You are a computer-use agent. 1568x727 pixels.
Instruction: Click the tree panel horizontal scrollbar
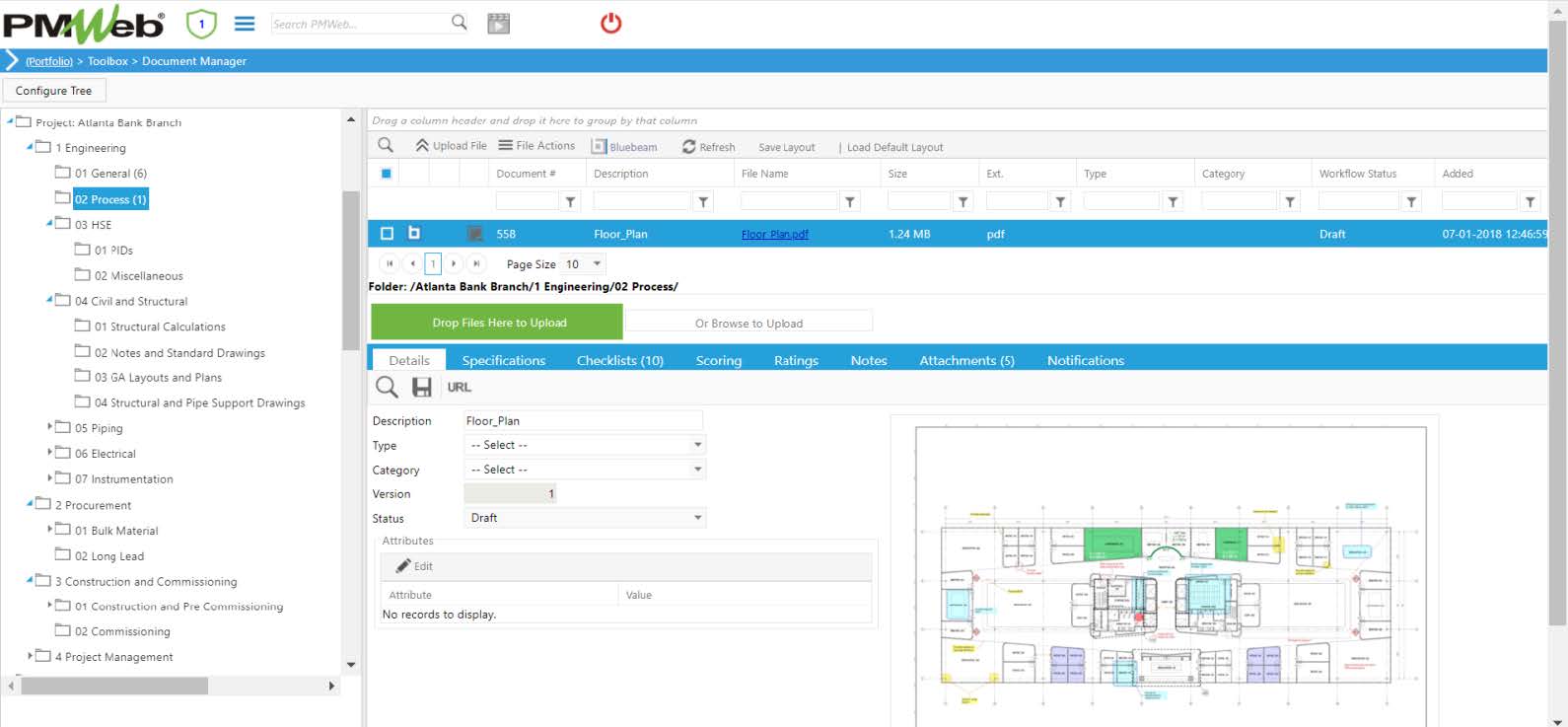pos(114,685)
